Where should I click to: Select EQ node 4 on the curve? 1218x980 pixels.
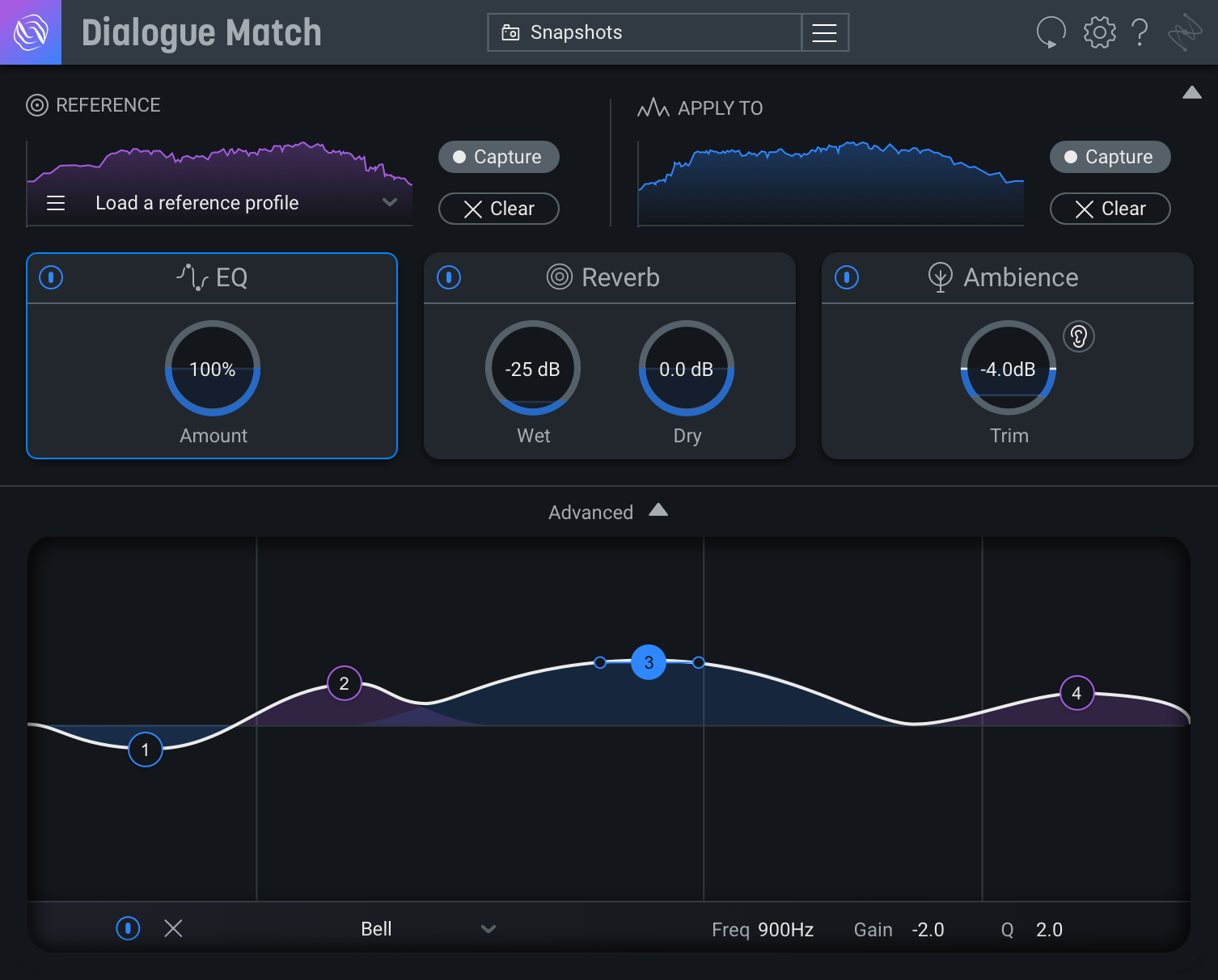(1076, 693)
